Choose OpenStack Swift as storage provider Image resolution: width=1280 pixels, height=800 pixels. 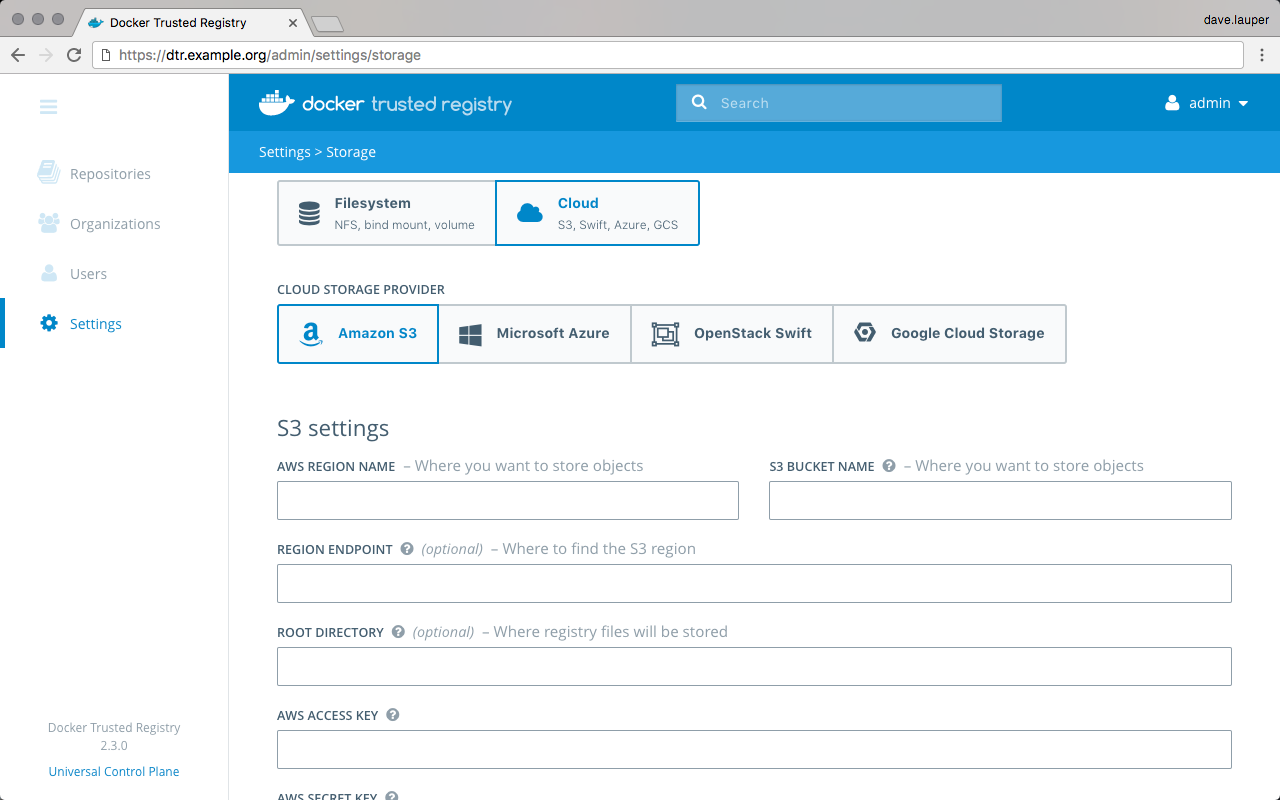coord(731,334)
